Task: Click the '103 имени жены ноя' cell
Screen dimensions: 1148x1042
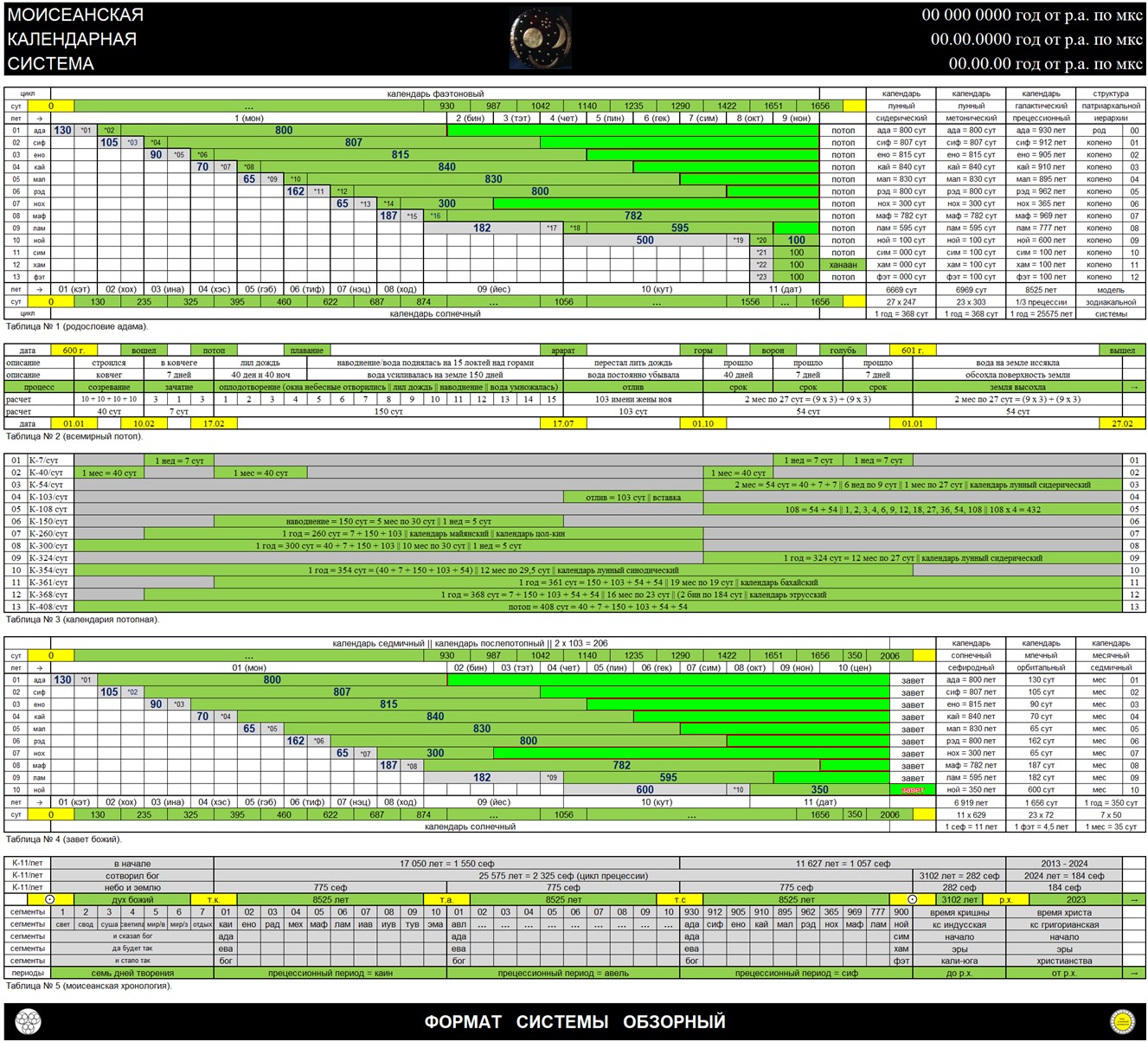Action: point(633,400)
